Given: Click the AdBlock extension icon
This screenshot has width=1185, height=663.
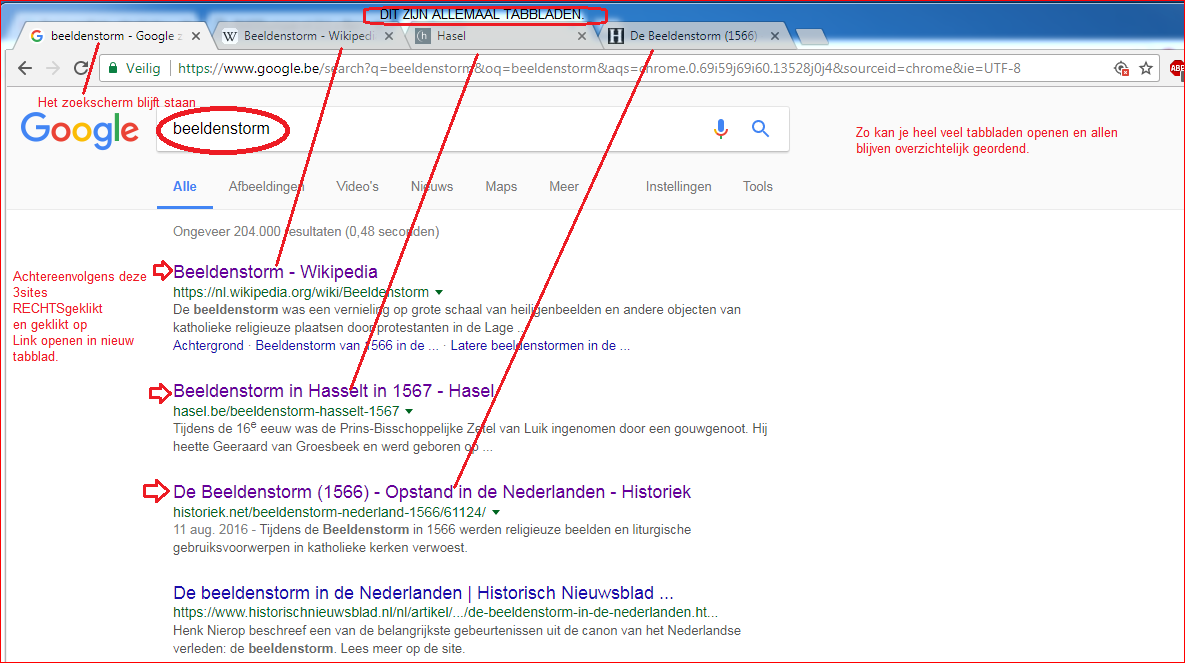Looking at the screenshot, I should point(1177,68).
